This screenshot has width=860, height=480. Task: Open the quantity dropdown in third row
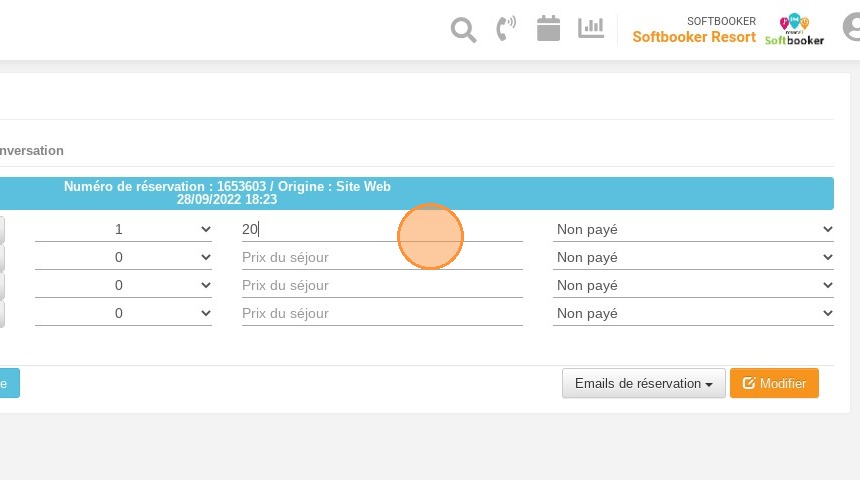point(123,285)
